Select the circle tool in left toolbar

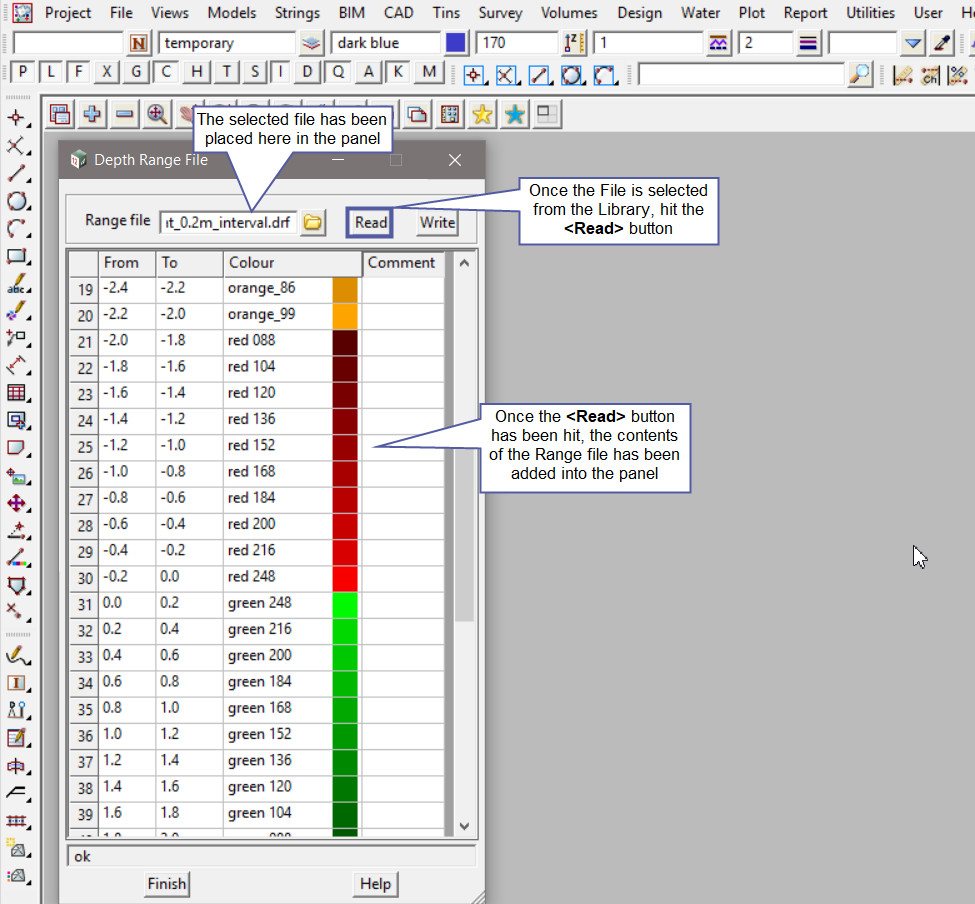pos(16,201)
